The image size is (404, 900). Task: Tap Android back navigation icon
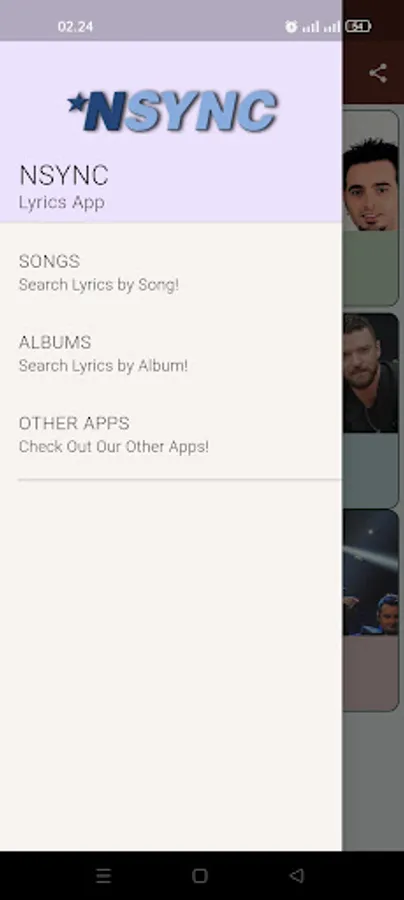click(x=296, y=875)
